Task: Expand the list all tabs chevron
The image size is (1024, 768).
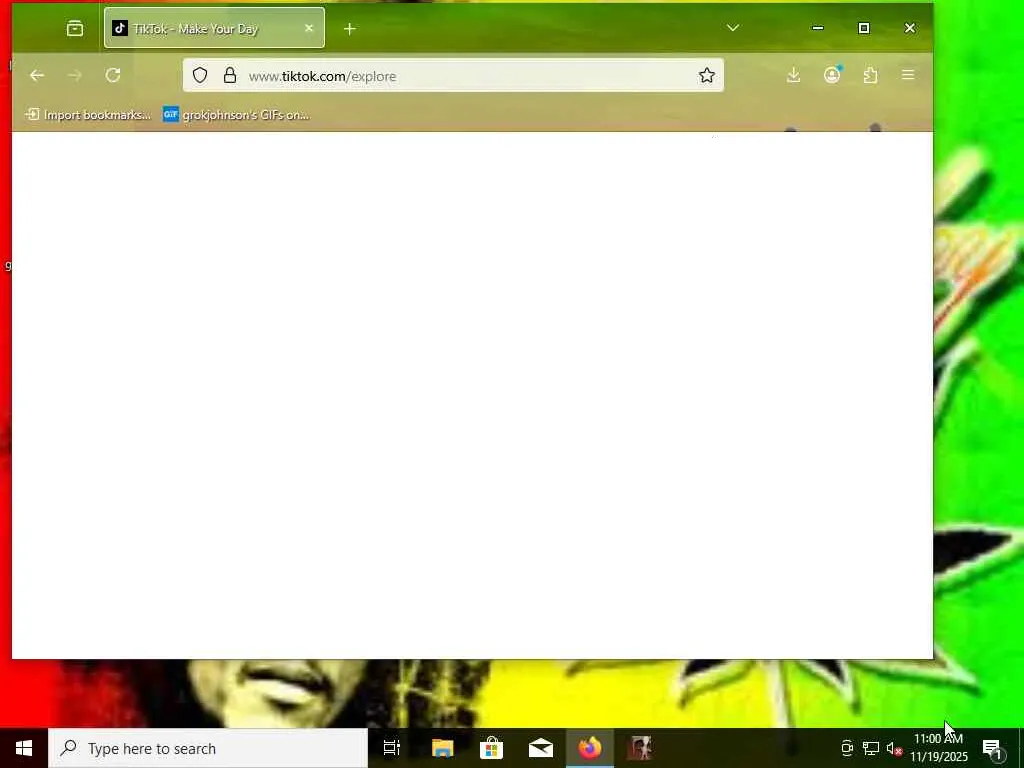Action: 733,28
